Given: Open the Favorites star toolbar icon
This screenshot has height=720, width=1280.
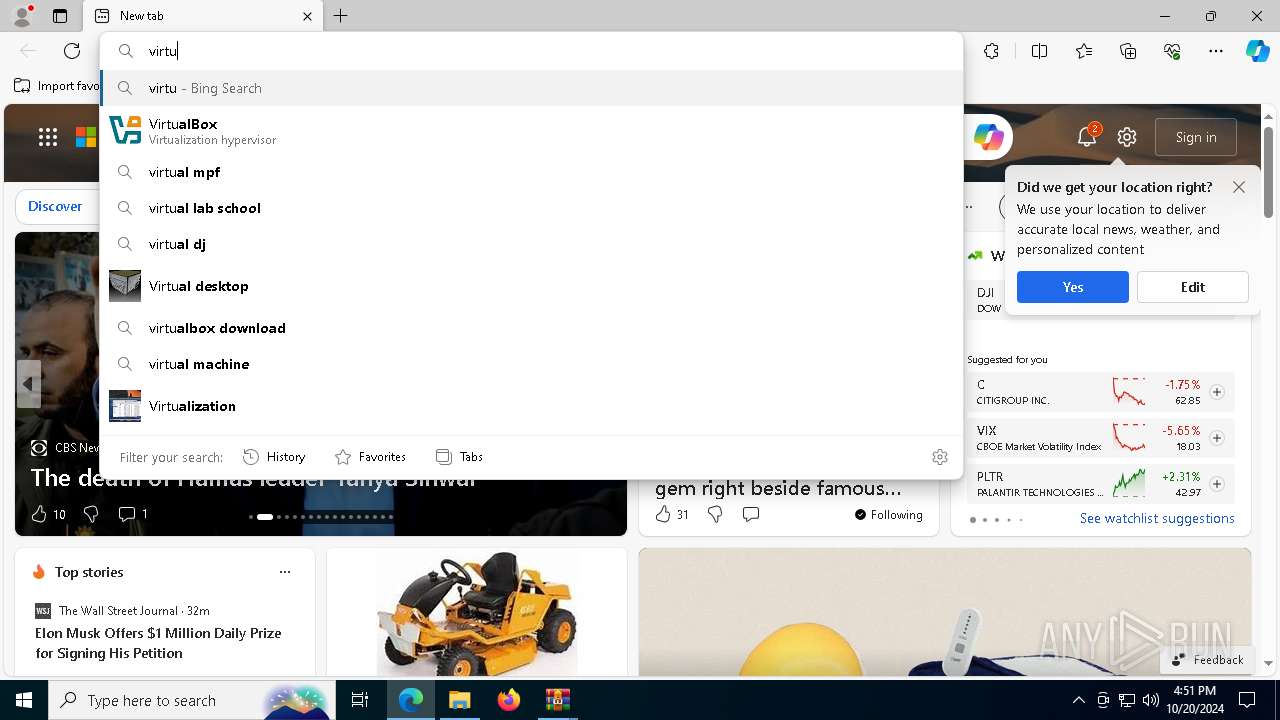Looking at the screenshot, I should [1084, 51].
